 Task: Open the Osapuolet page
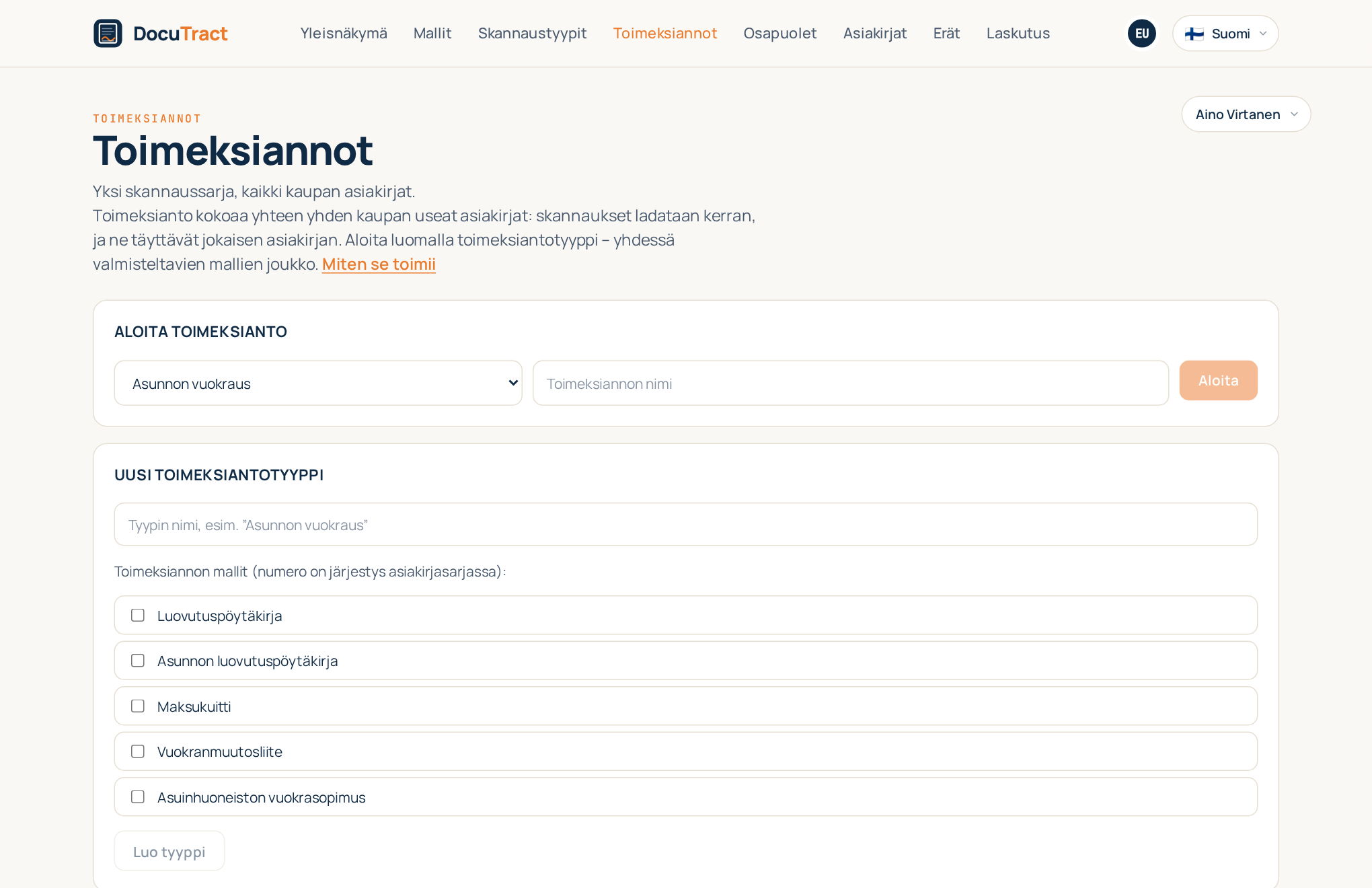pos(780,33)
